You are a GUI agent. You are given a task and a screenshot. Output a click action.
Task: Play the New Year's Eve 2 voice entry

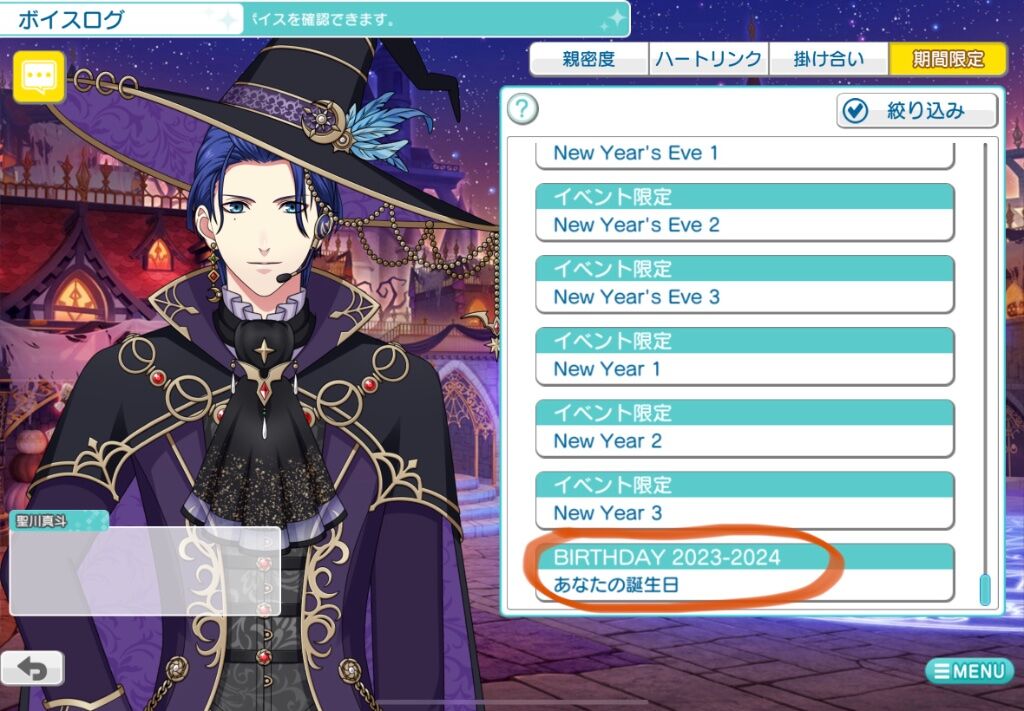point(744,212)
